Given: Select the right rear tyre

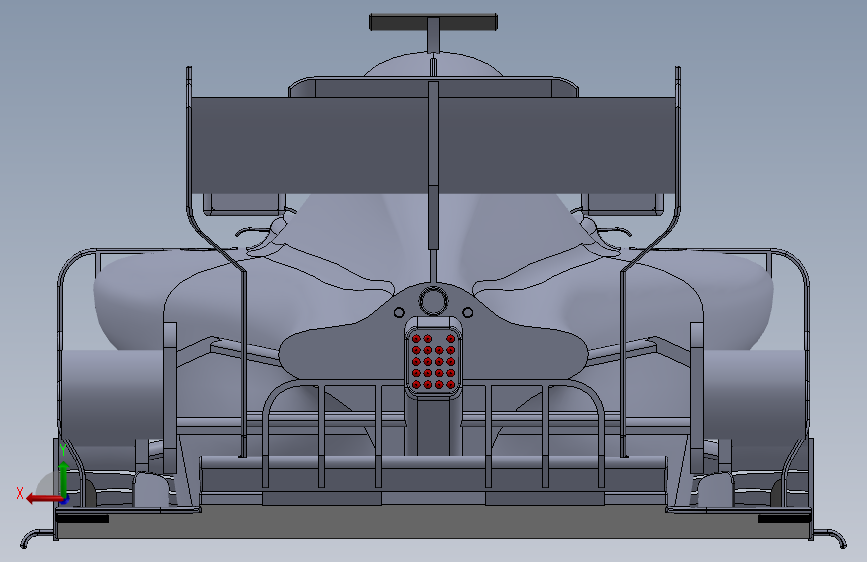Looking at the screenshot, I should [x=755, y=396].
